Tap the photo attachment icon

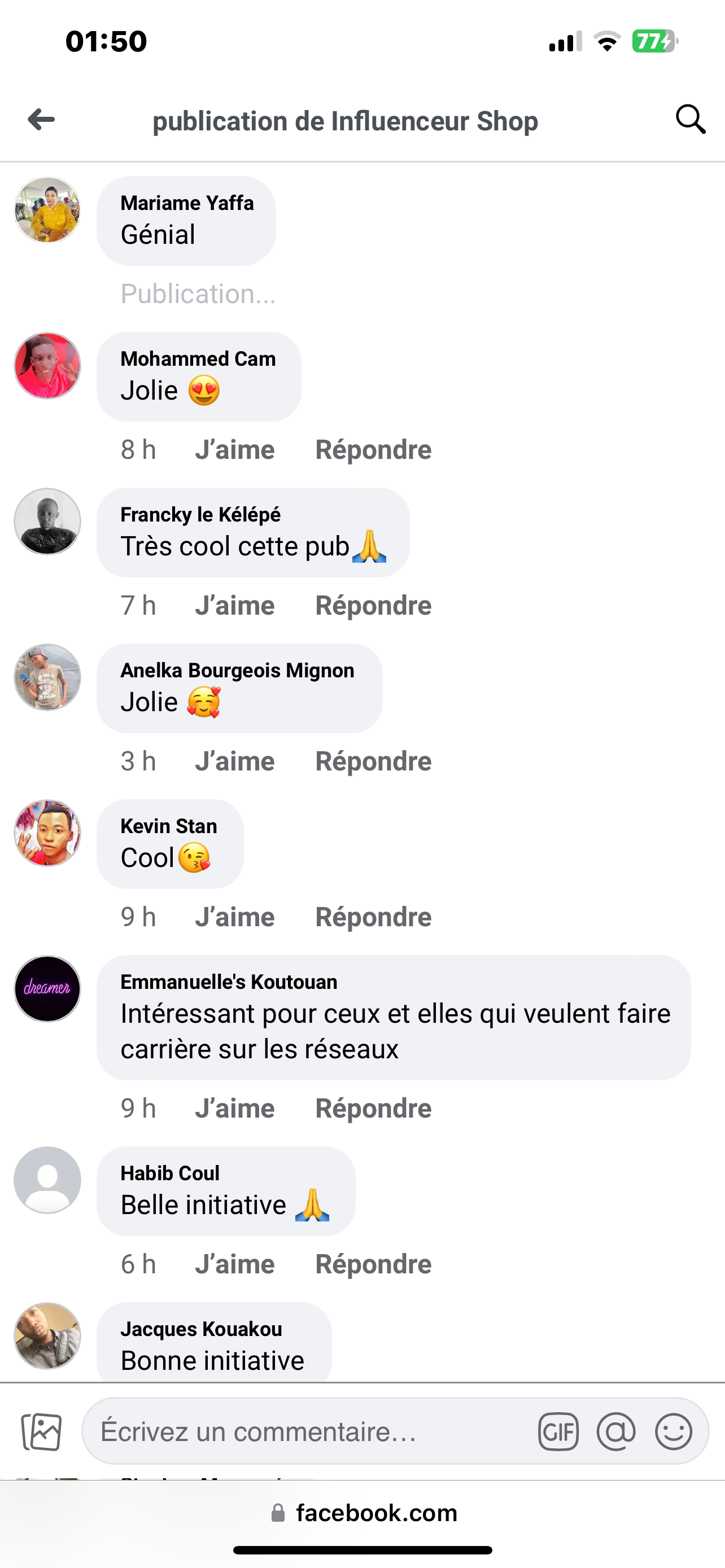(41, 1431)
